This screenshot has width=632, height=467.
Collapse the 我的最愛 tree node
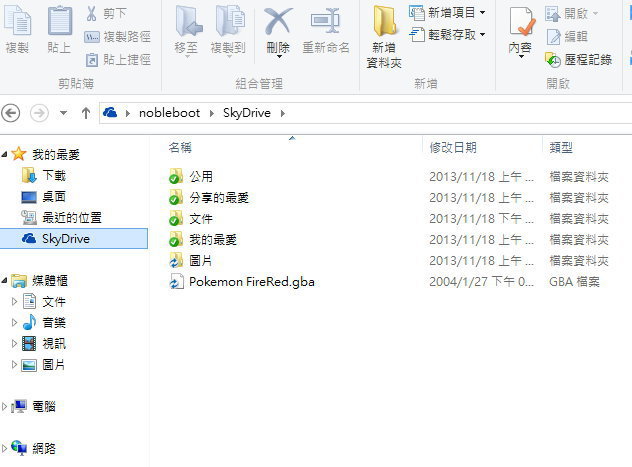4,154
